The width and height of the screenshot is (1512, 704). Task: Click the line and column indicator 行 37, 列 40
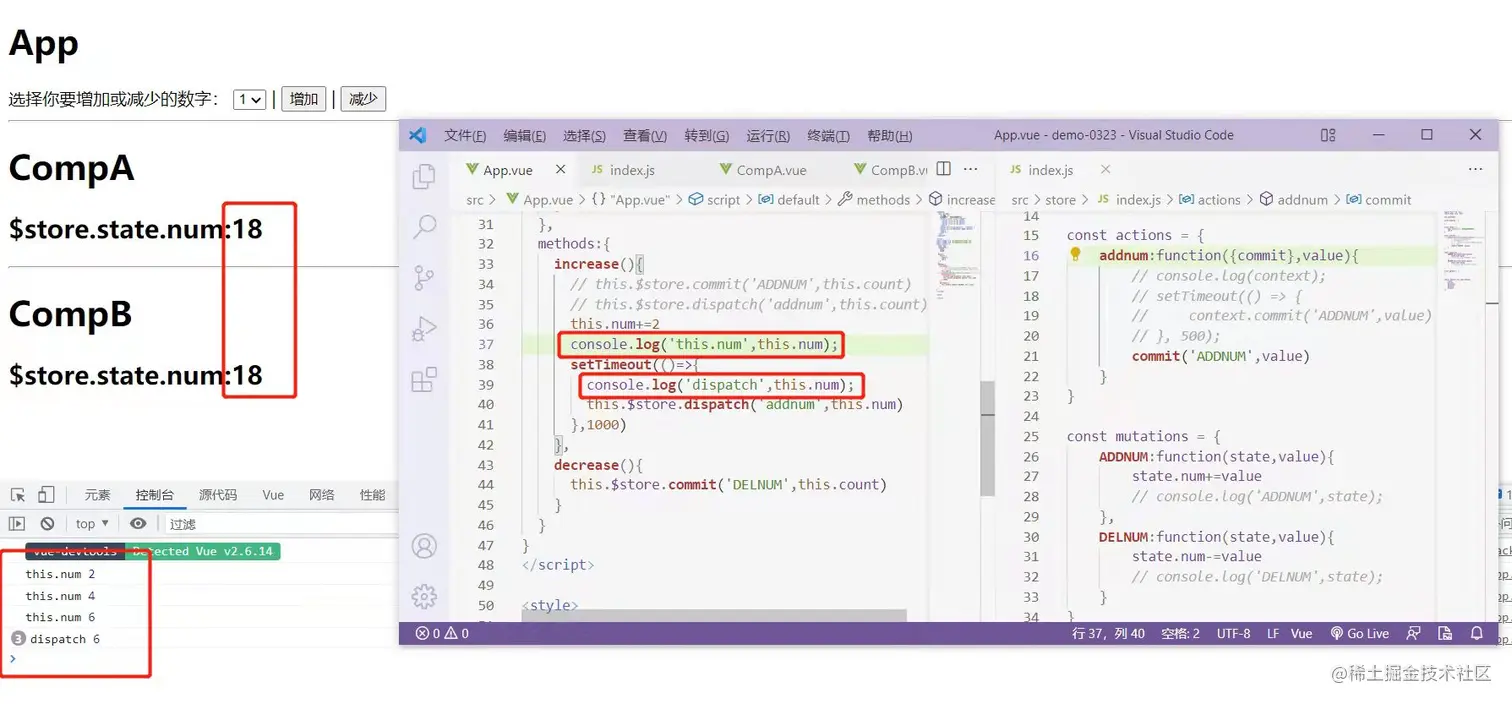point(1109,633)
